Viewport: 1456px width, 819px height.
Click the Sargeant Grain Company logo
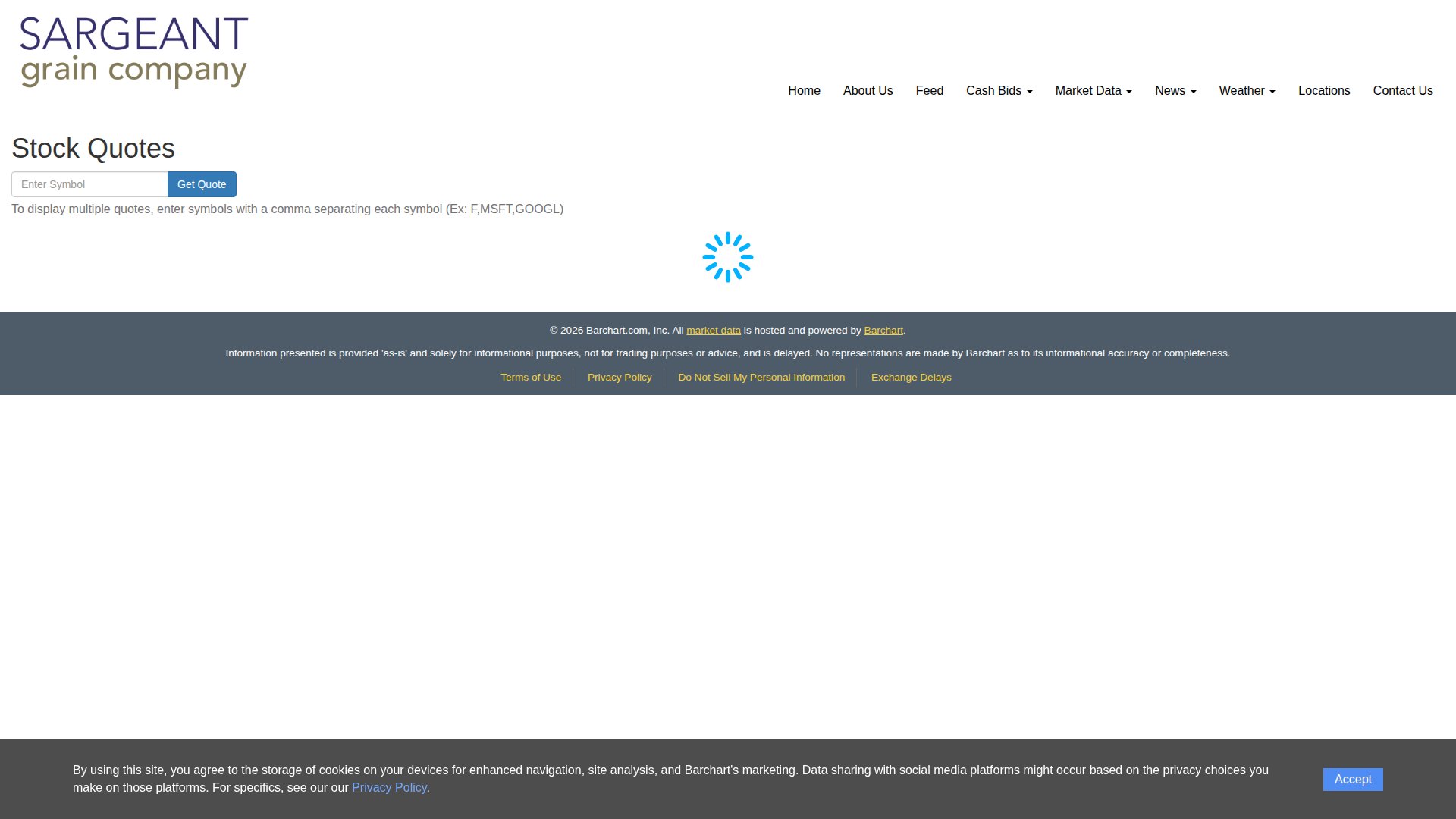(x=134, y=52)
